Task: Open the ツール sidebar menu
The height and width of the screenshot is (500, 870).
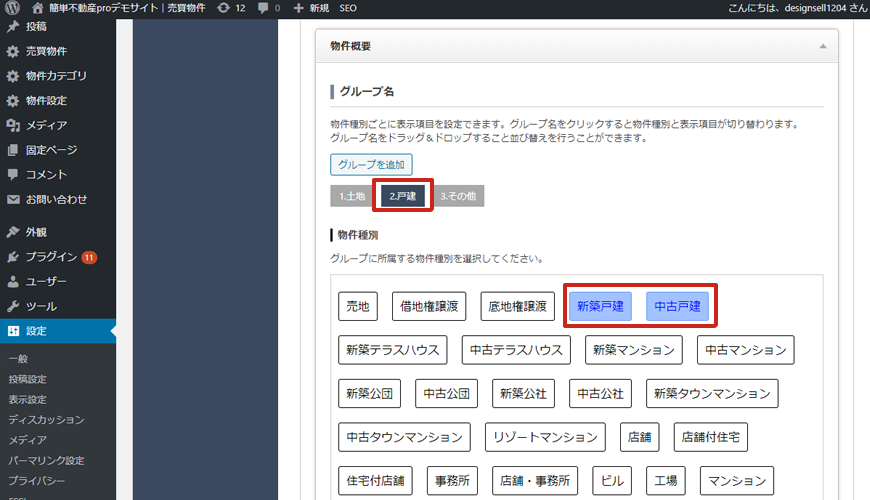Action: (41, 306)
